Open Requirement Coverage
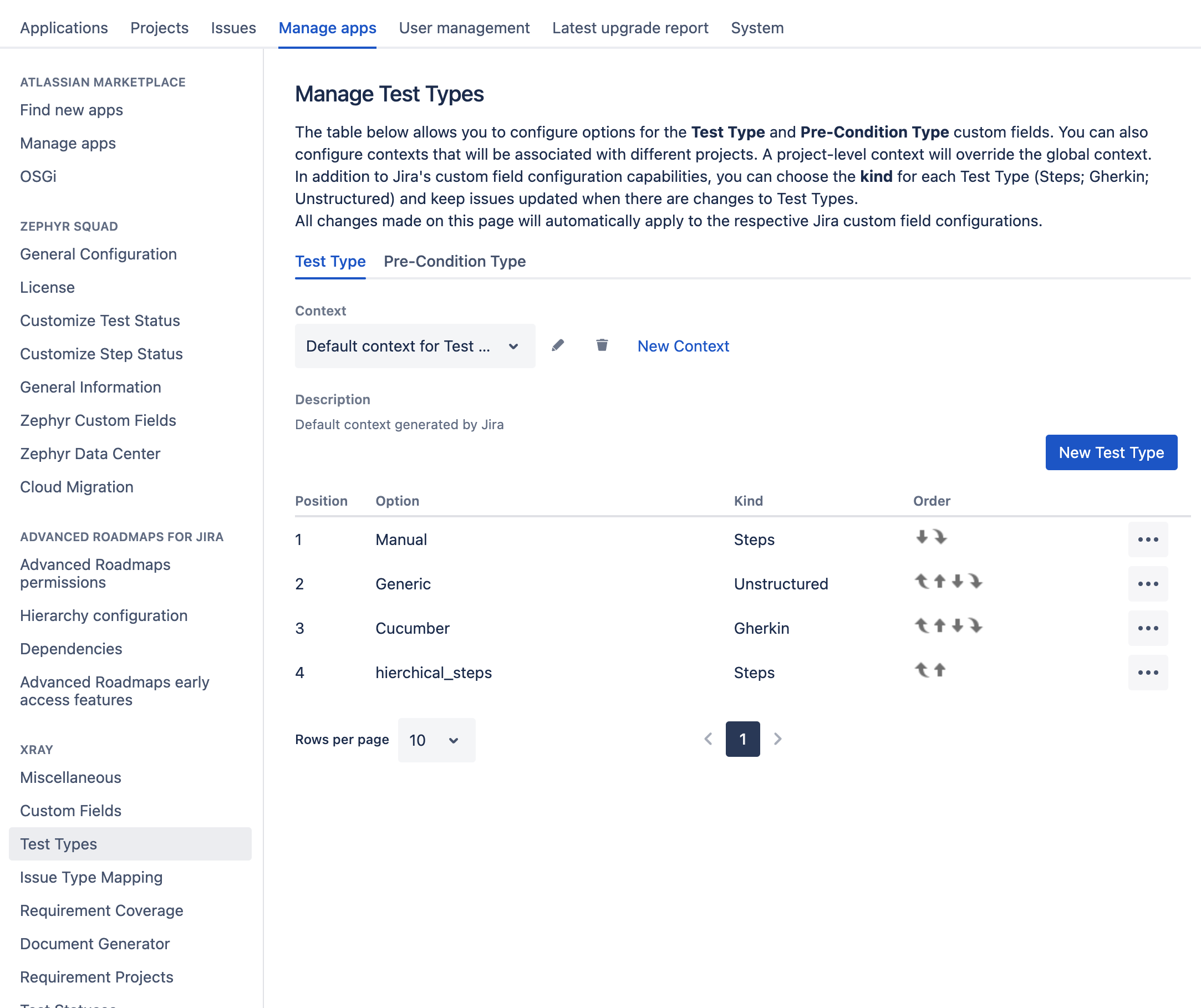Image resolution: width=1201 pixels, height=1008 pixels. [x=101, y=910]
